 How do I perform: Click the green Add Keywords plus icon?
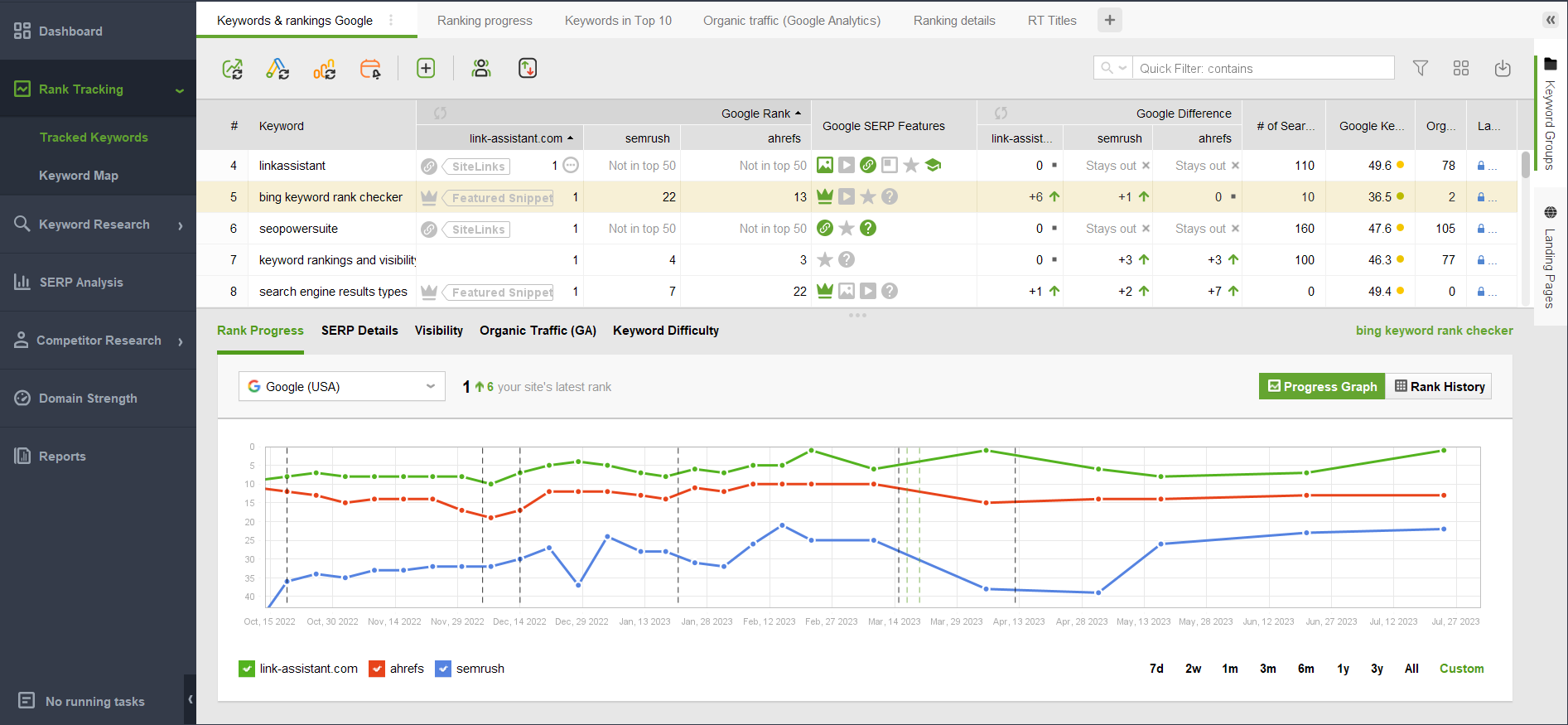coord(426,68)
